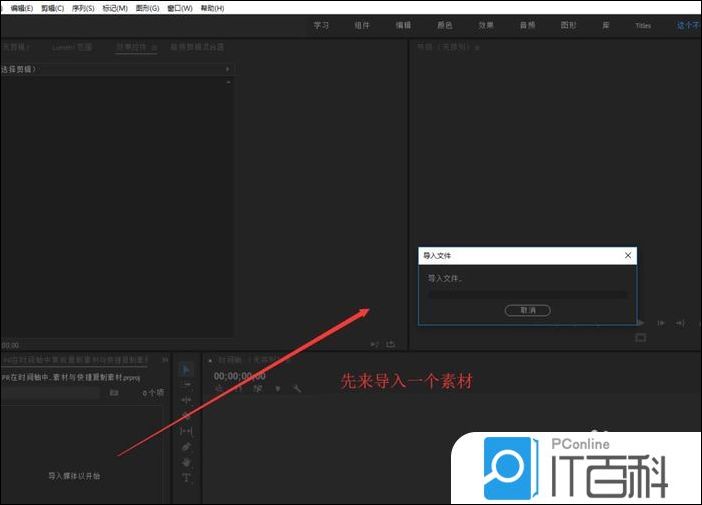Toggle Snap in the timeline header
This screenshot has width=702, height=505.
point(239,389)
